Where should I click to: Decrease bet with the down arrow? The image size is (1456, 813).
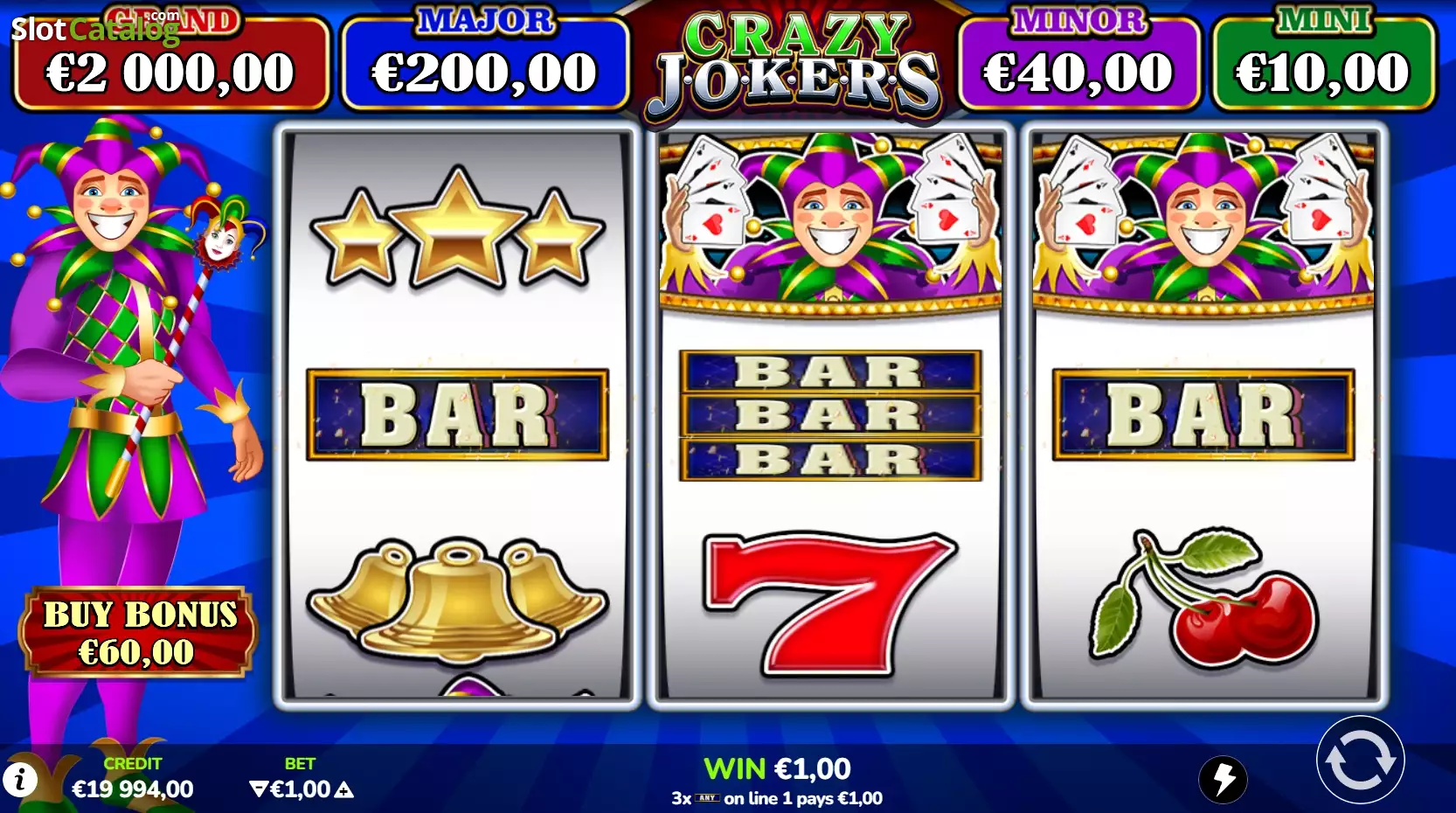259,789
